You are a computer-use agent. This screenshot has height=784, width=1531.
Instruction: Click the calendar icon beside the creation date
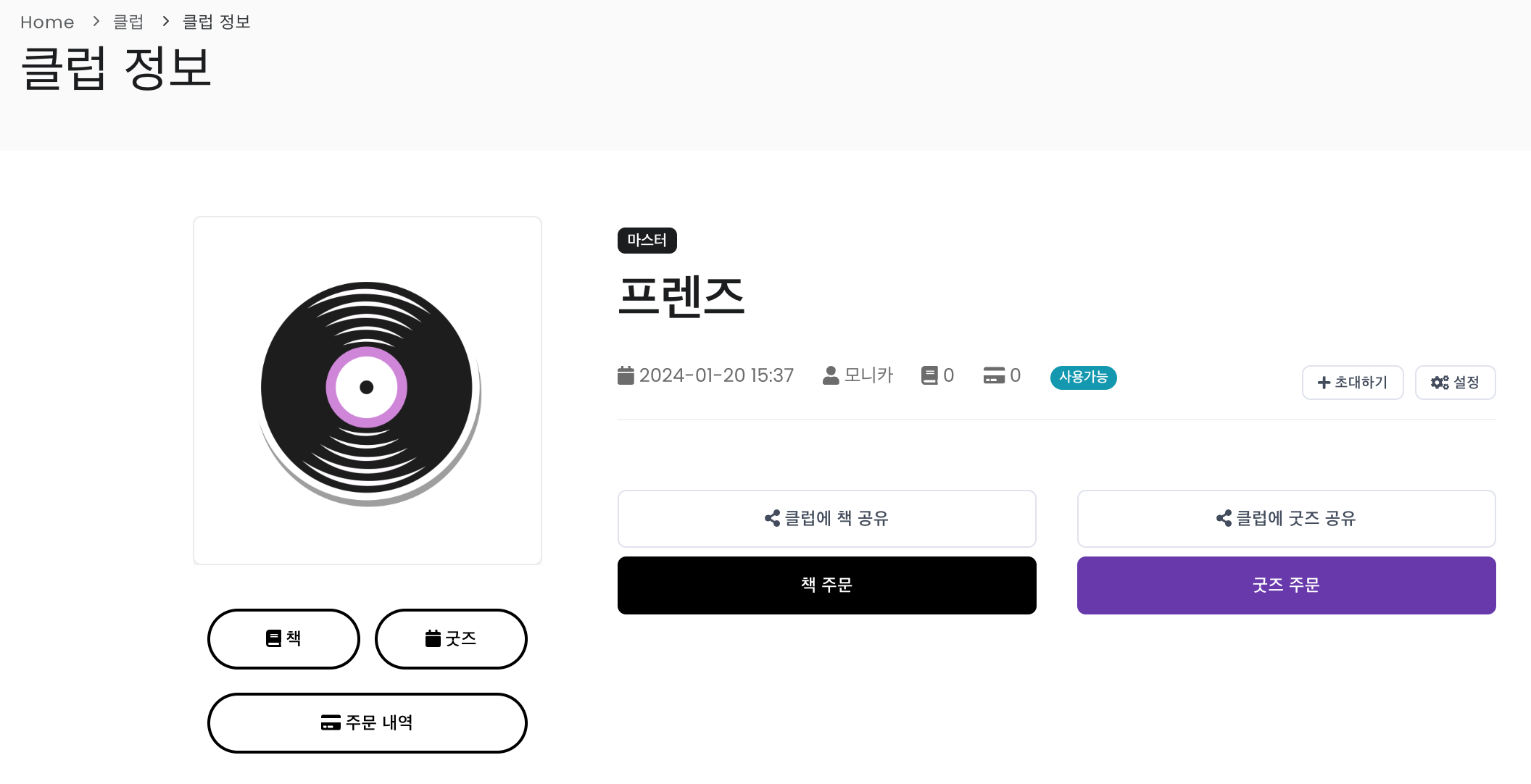(x=626, y=375)
